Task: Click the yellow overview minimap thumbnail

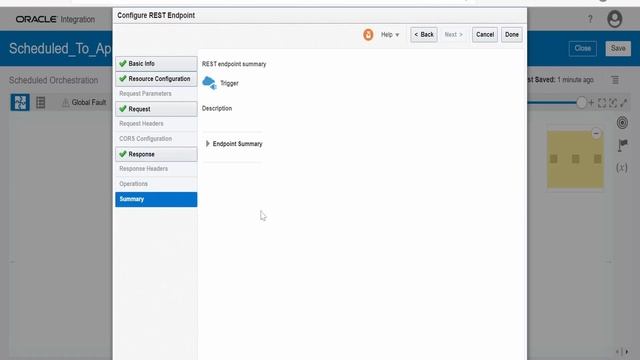Action: pos(575,160)
